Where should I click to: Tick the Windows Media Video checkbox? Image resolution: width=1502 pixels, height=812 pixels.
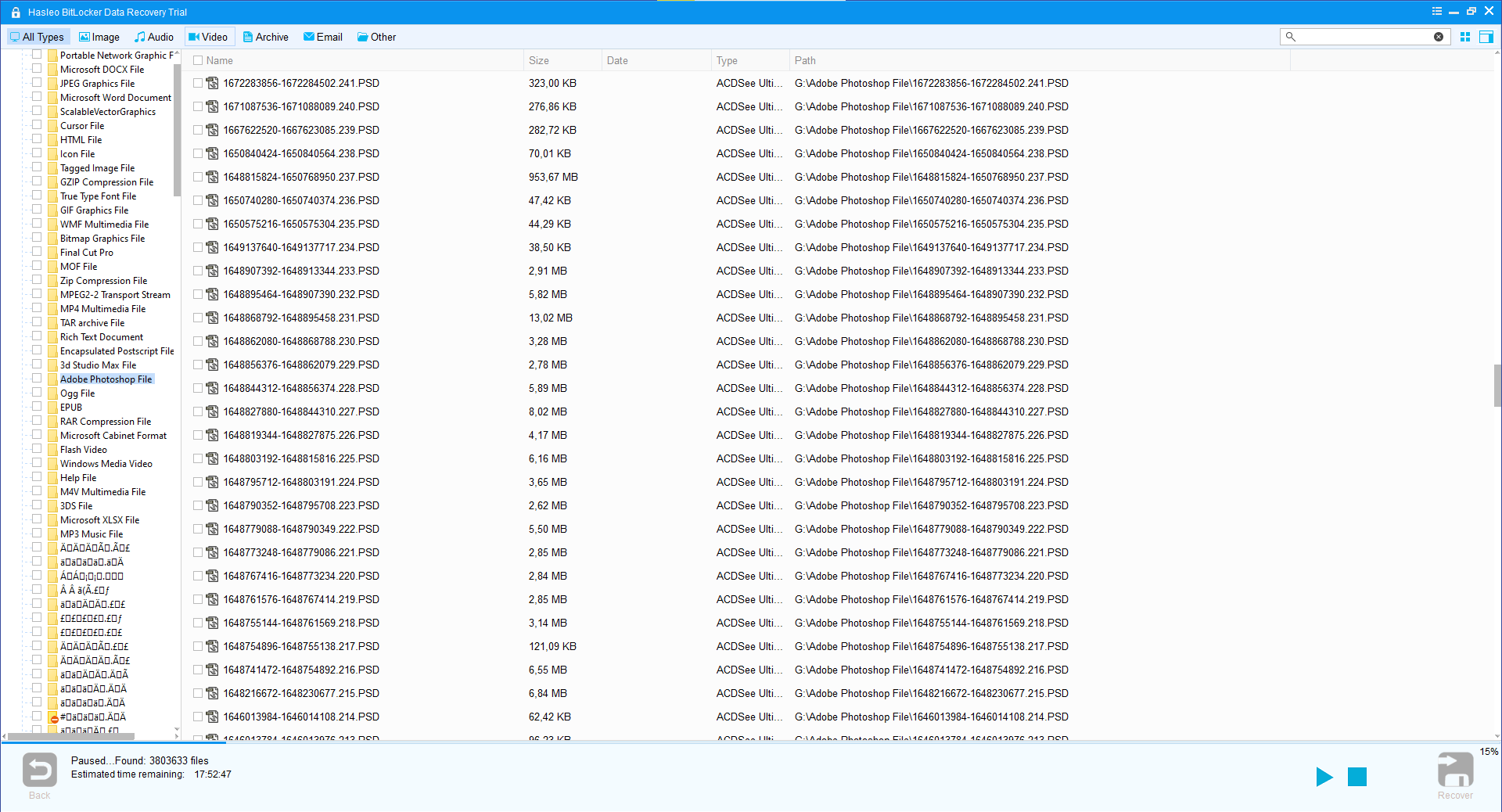[x=37, y=463]
